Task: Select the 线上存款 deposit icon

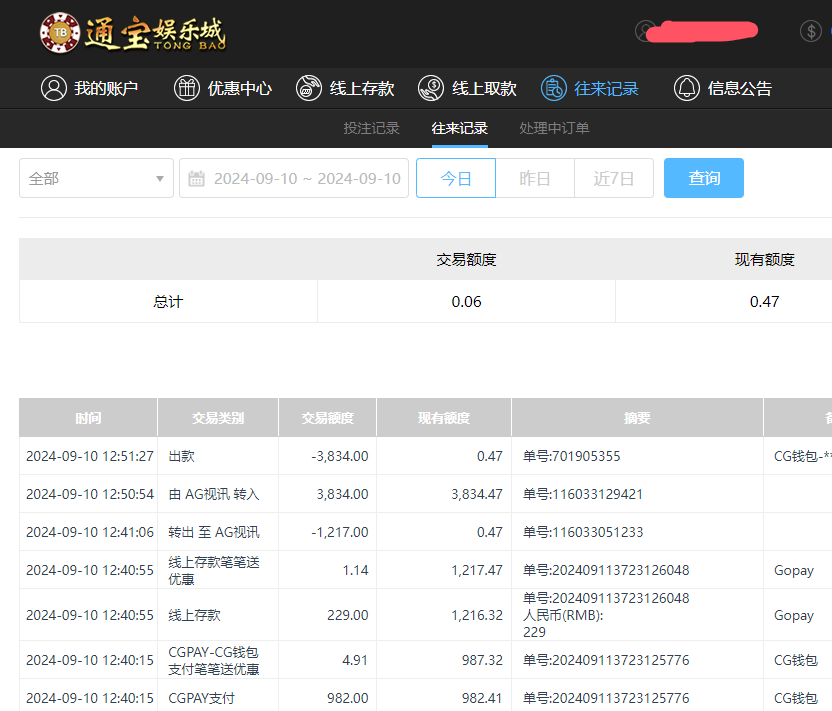Action: (x=308, y=88)
